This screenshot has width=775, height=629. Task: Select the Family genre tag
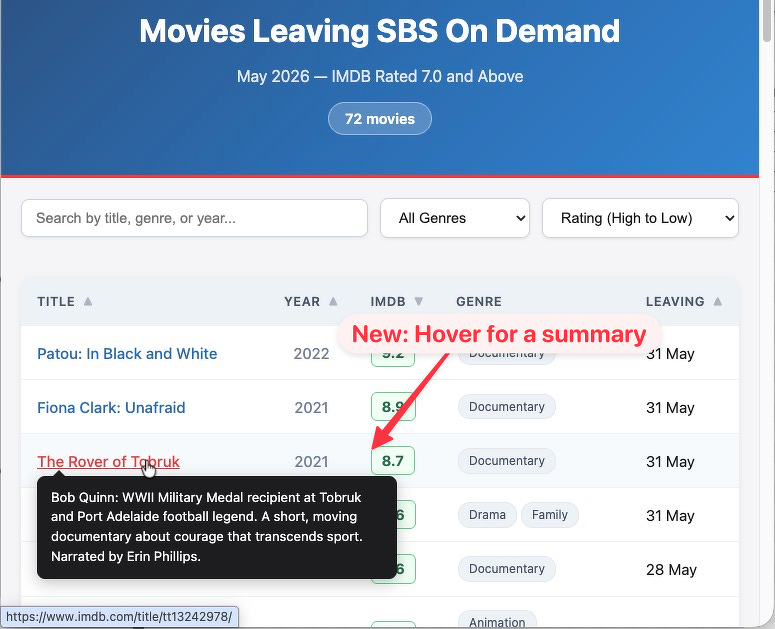(549, 515)
